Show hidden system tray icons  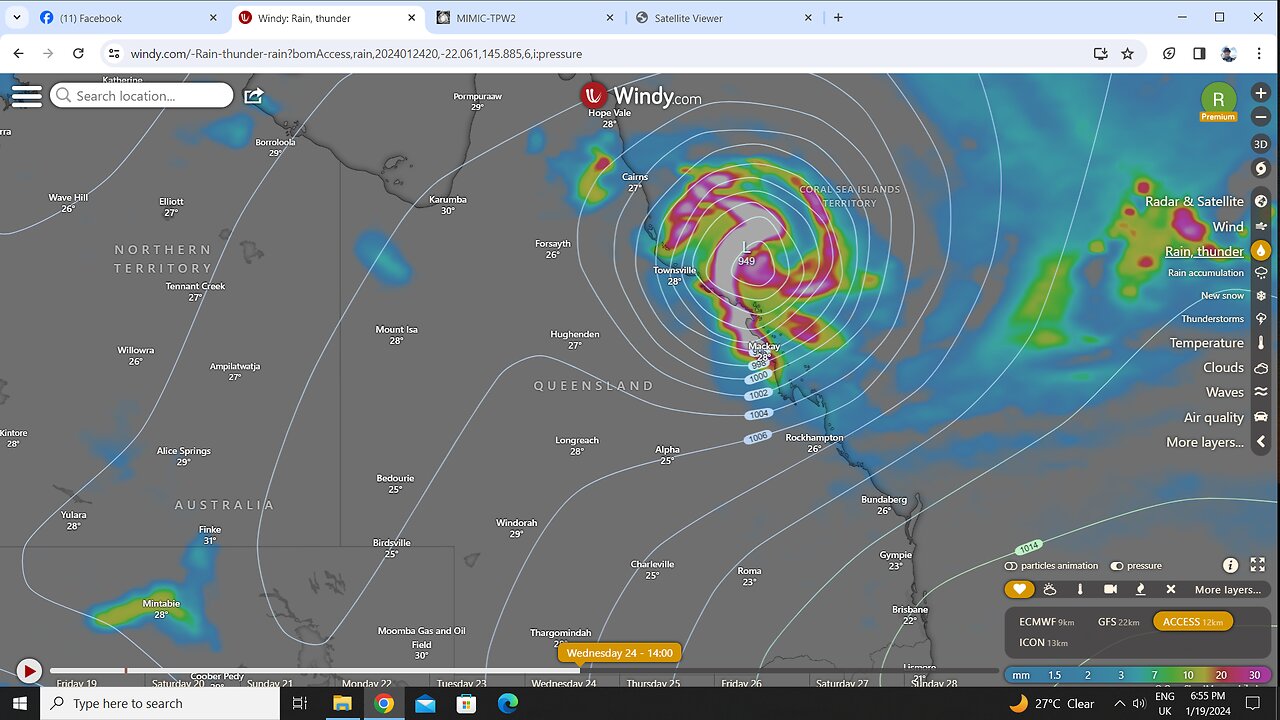click(1119, 704)
